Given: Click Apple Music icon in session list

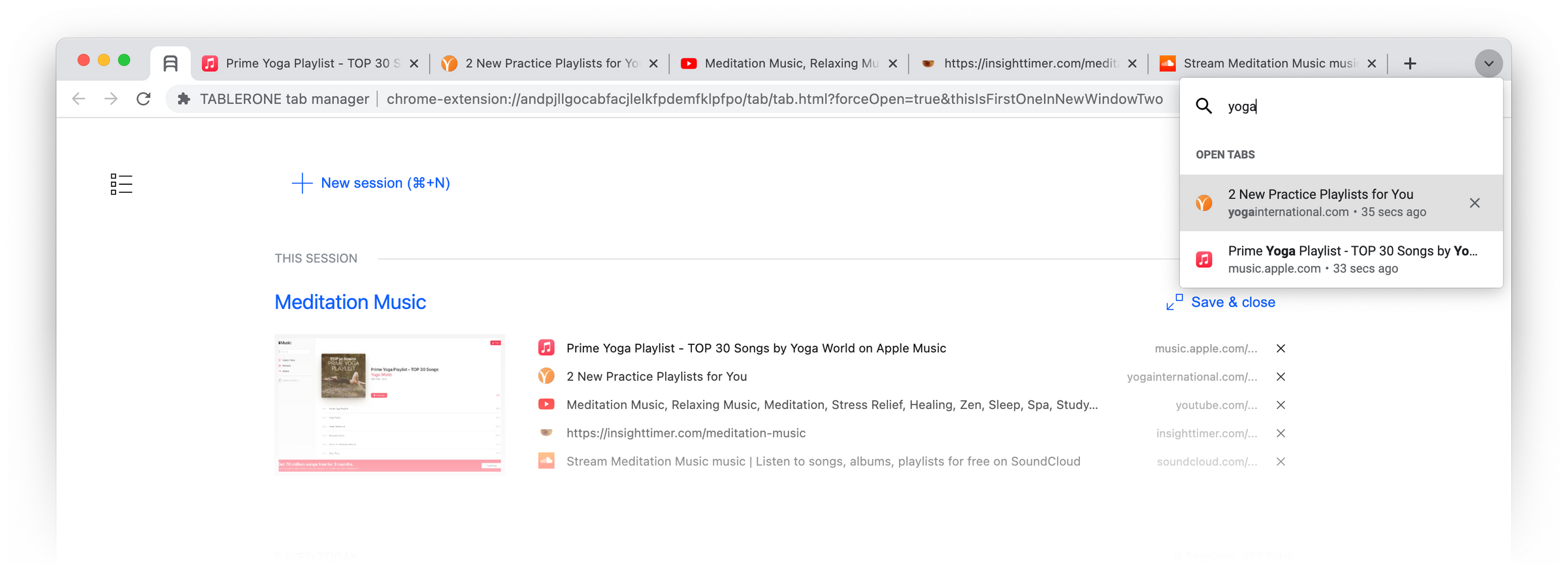Looking at the screenshot, I should click(x=546, y=348).
